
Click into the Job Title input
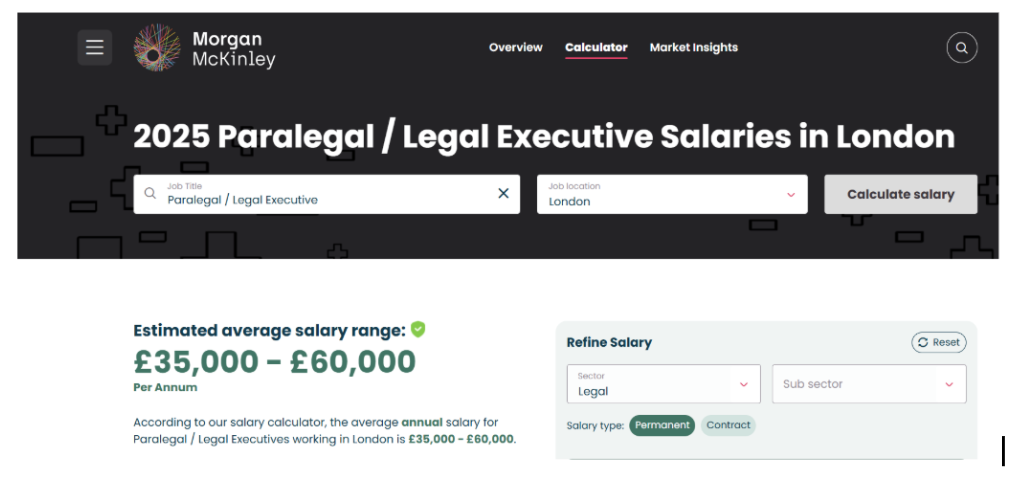(320, 199)
